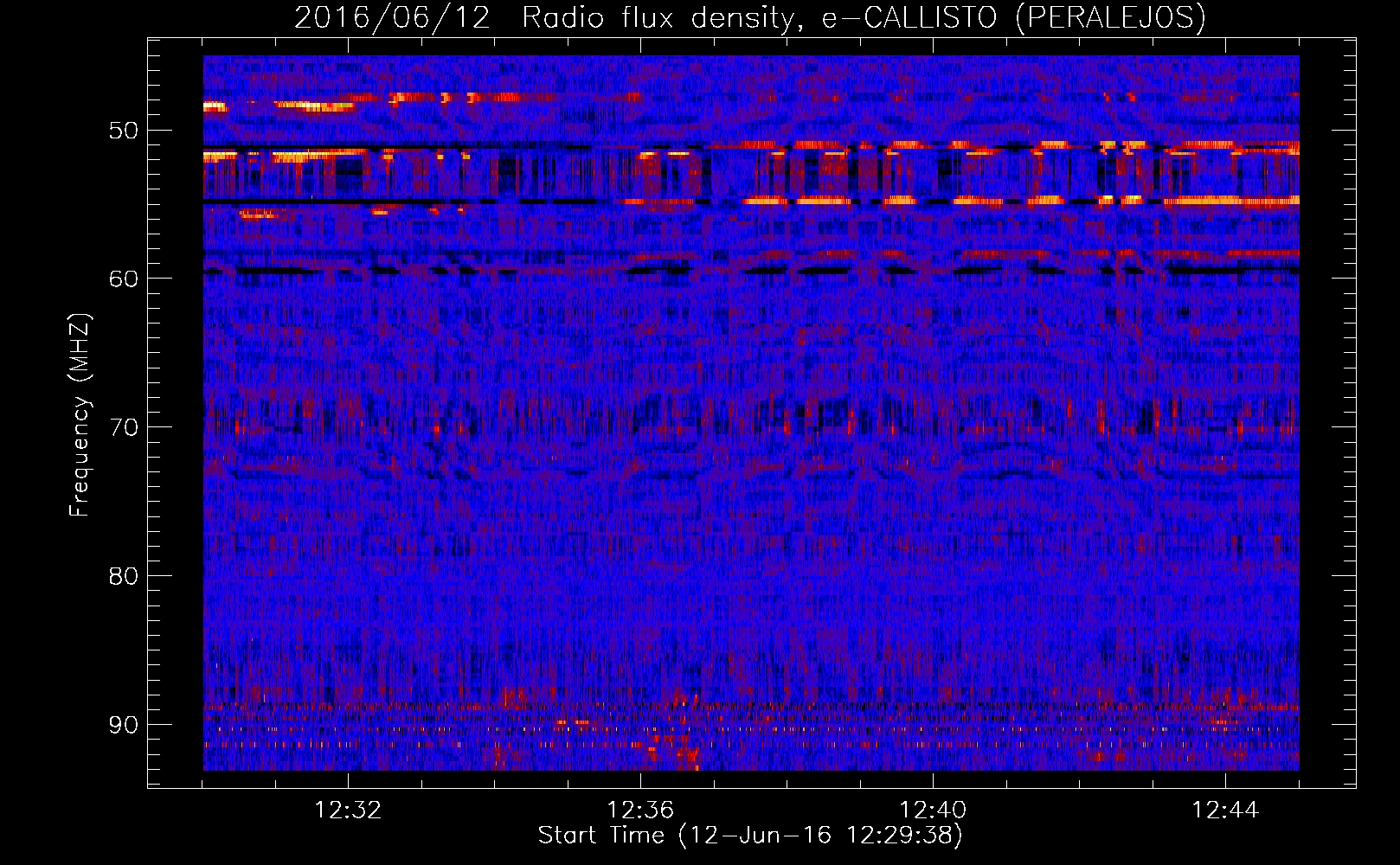This screenshot has width=1400, height=865.
Task: Click the 12:32 time tick label
Action: tap(348, 811)
